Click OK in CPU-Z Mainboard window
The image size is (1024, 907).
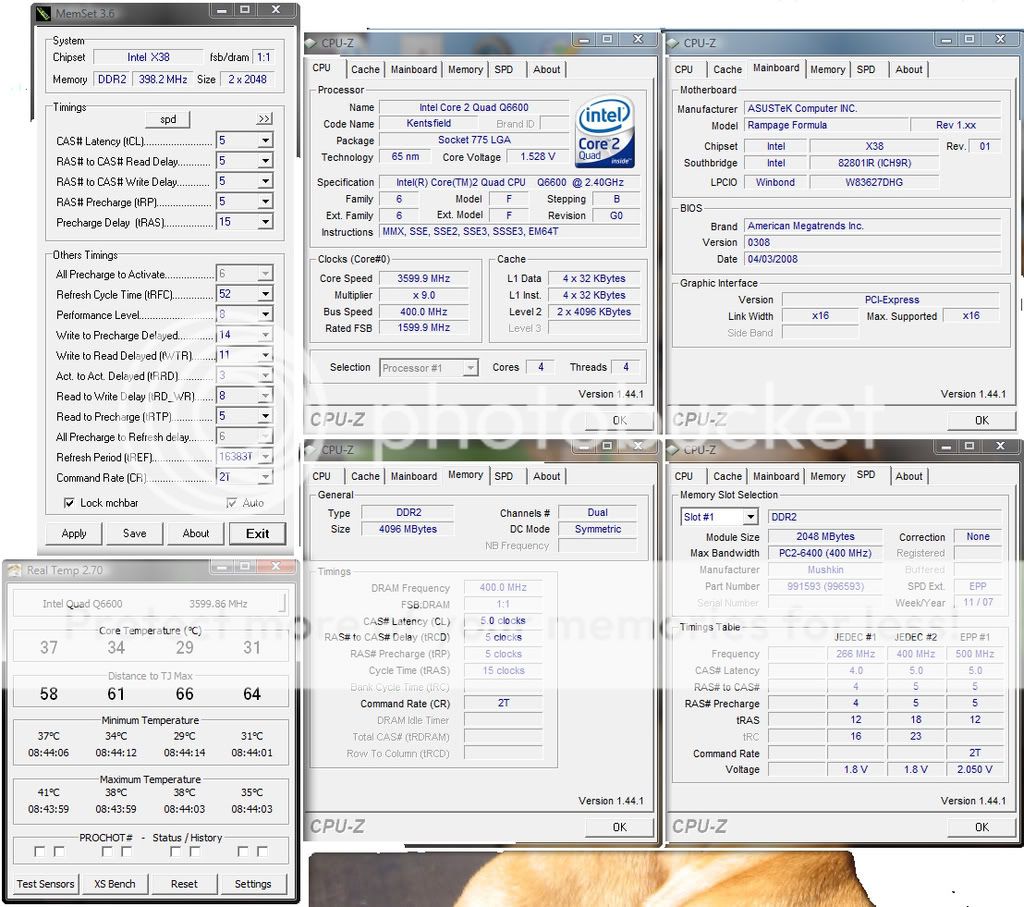(x=982, y=421)
